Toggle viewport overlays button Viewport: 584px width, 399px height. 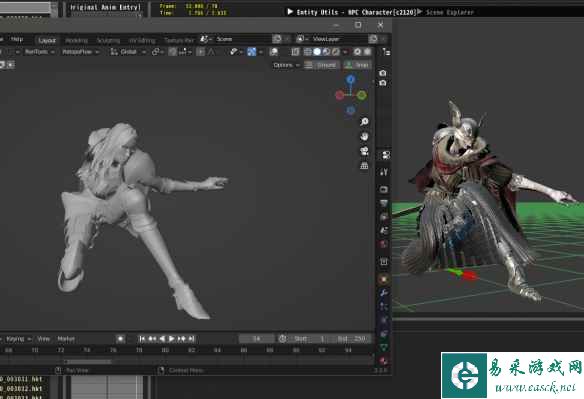[x=274, y=52]
